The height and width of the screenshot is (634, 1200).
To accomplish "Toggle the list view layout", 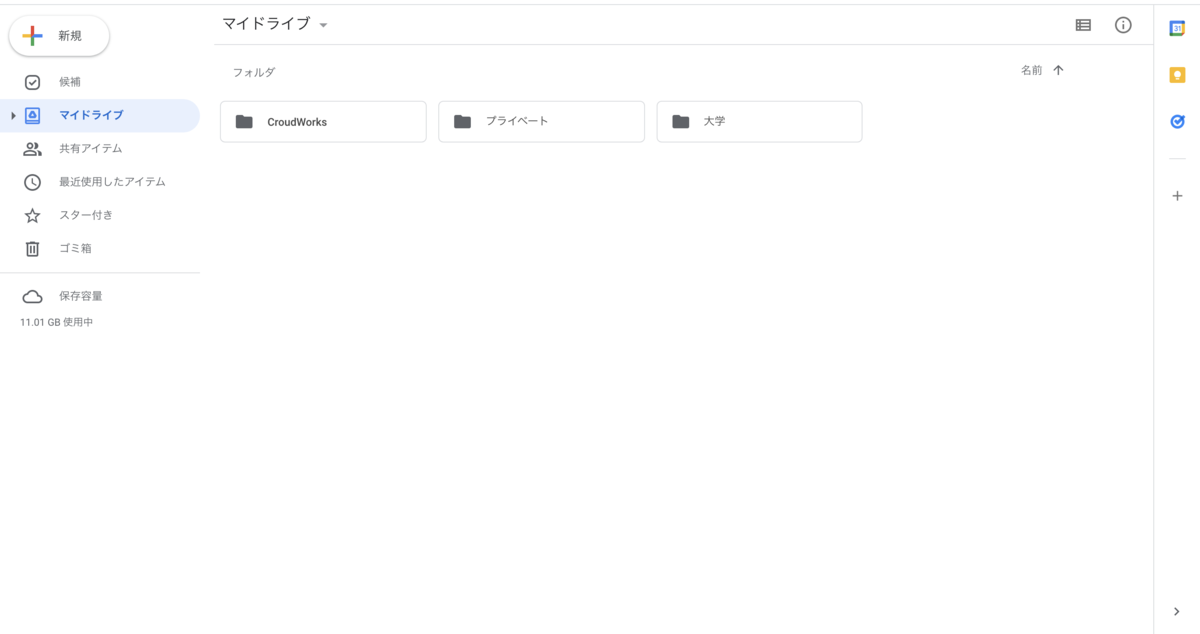I will point(1083,25).
